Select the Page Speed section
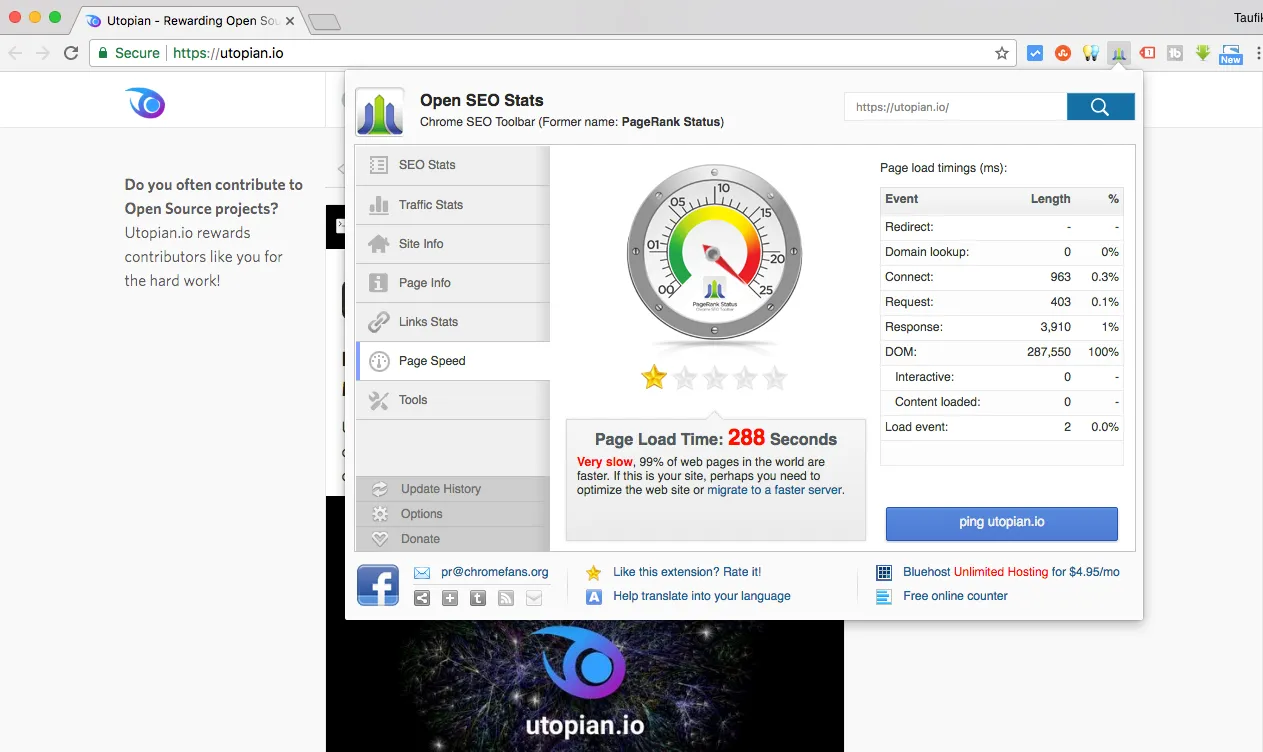 click(453, 360)
